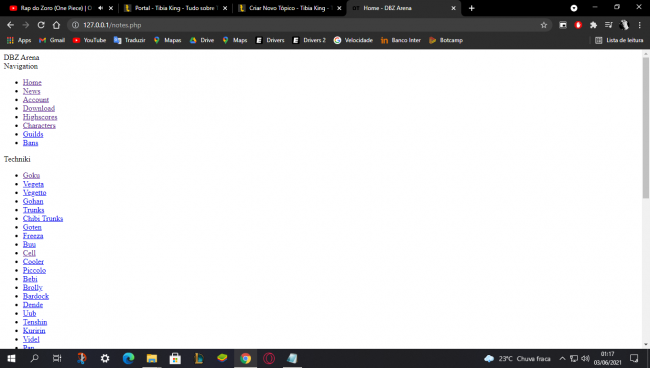Open the Bans link
The image size is (650, 368).
pyautogui.click(x=30, y=143)
